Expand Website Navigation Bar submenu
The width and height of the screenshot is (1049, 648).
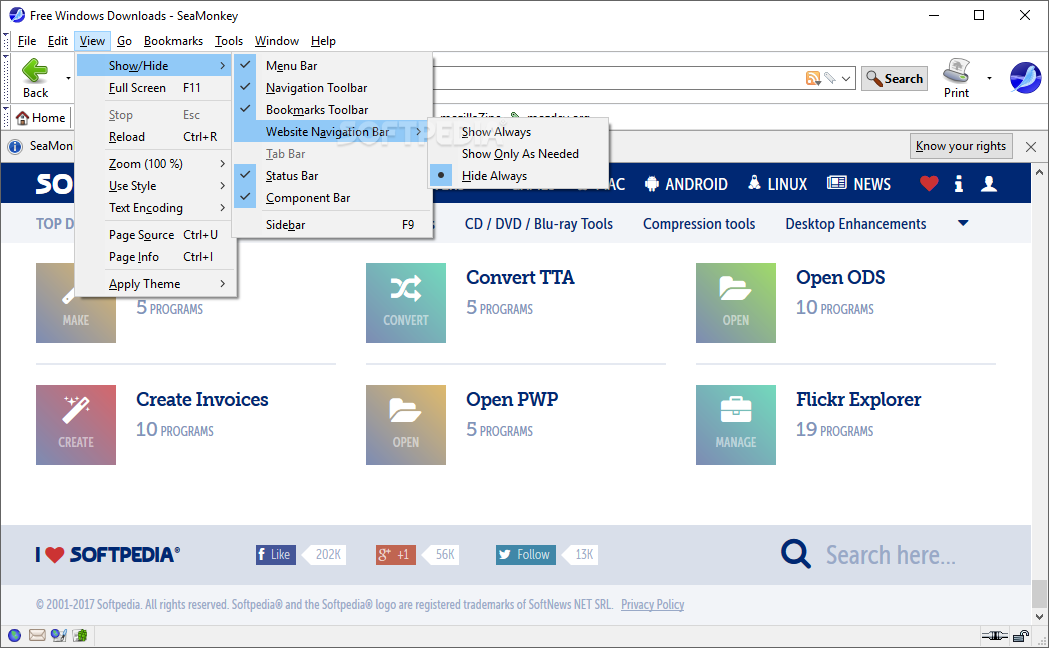point(332,132)
